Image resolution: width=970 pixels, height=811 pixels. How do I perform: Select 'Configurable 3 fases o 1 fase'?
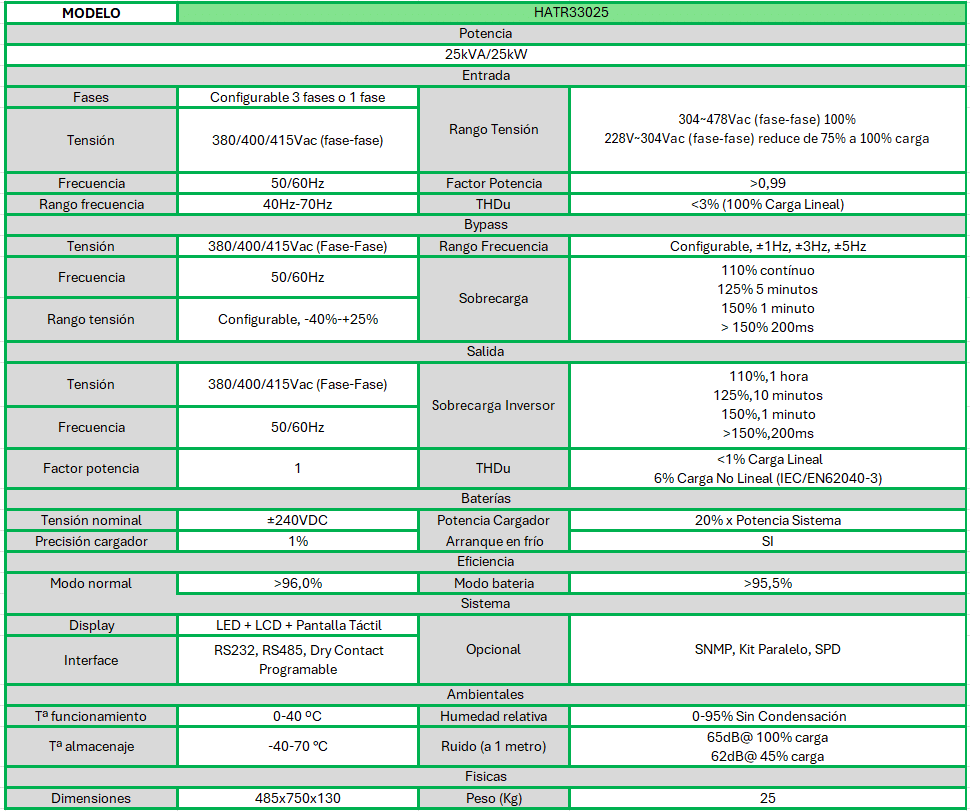pyautogui.click(x=298, y=97)
